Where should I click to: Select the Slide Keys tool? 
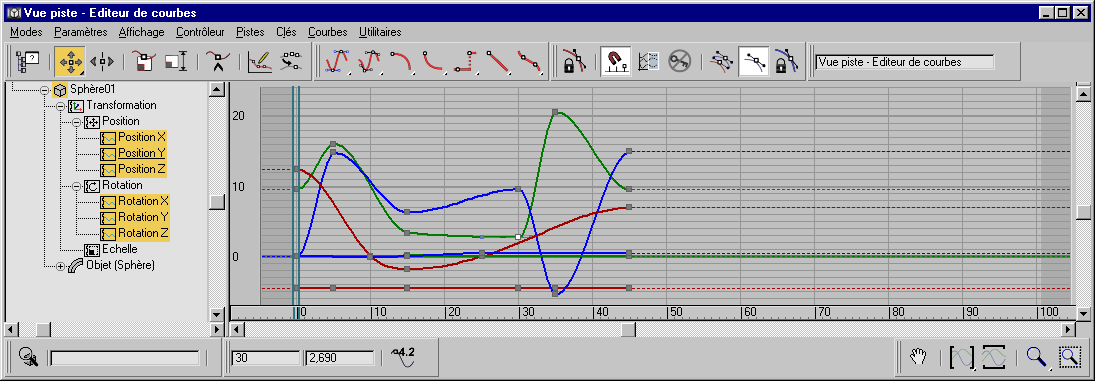pyautogui.click(x=102, y=61)
